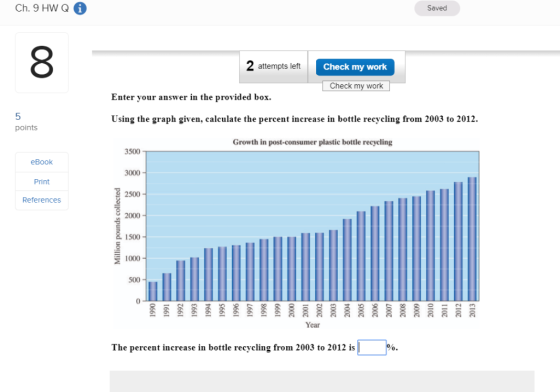560x392 pixels.
Task: Click the 1990 bar in the chart
Action: coord(153,291)
